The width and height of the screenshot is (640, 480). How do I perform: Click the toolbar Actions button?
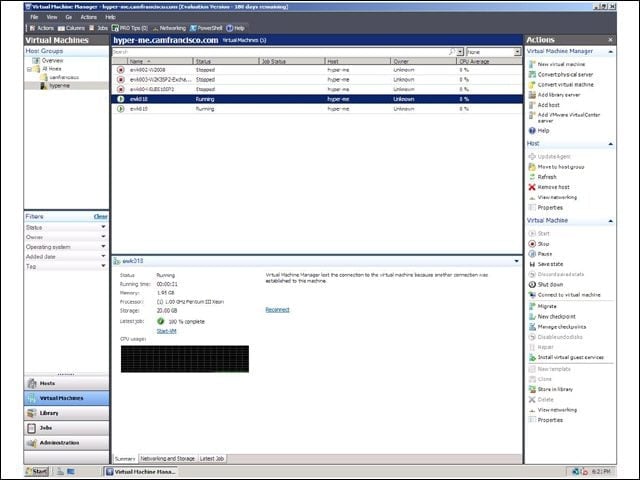point(42,28)
